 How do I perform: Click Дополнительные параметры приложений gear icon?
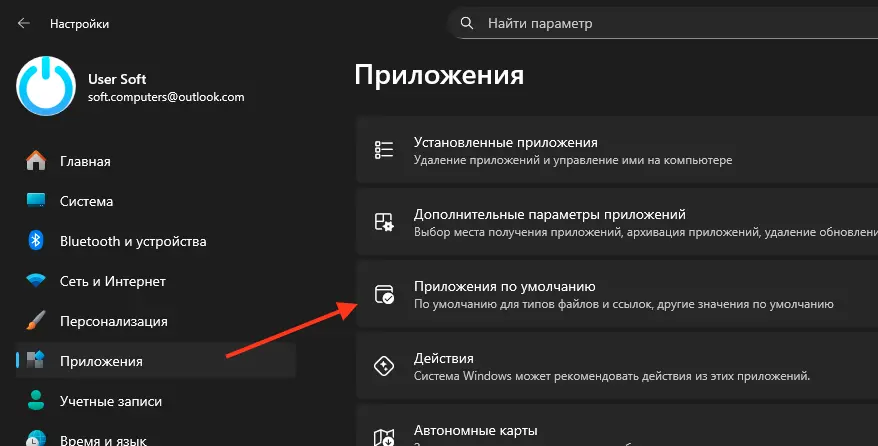[384, 222]
